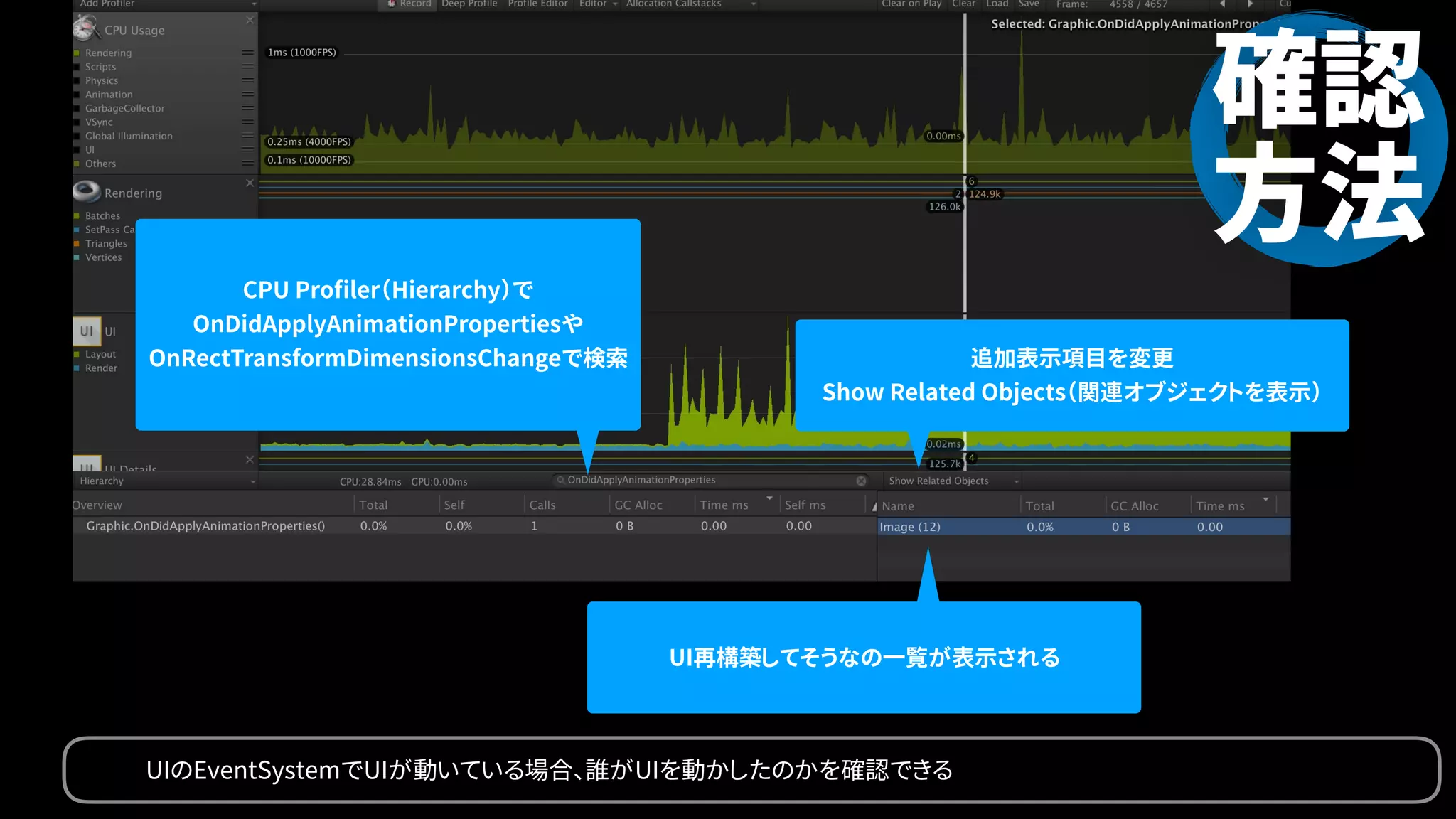
Task: Step to the next frame
Action: point(1250,4)
